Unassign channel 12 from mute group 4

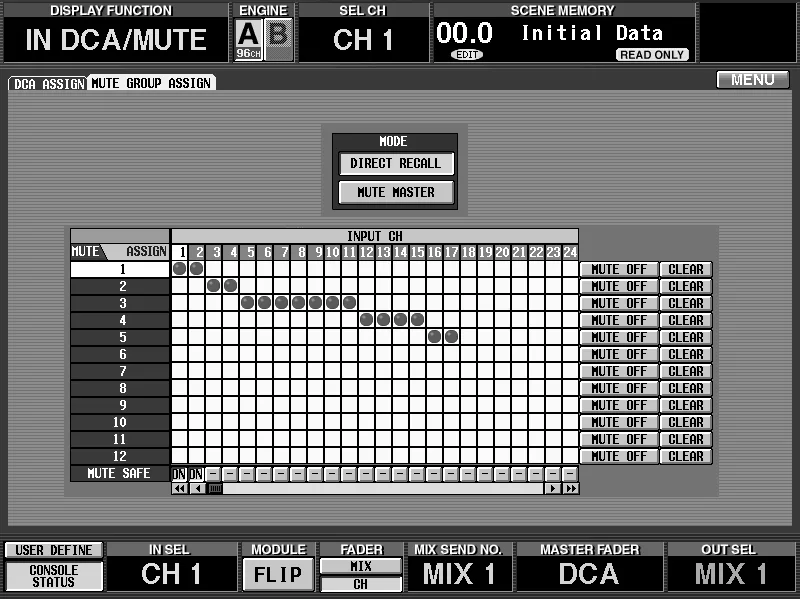tap(366, 320)
